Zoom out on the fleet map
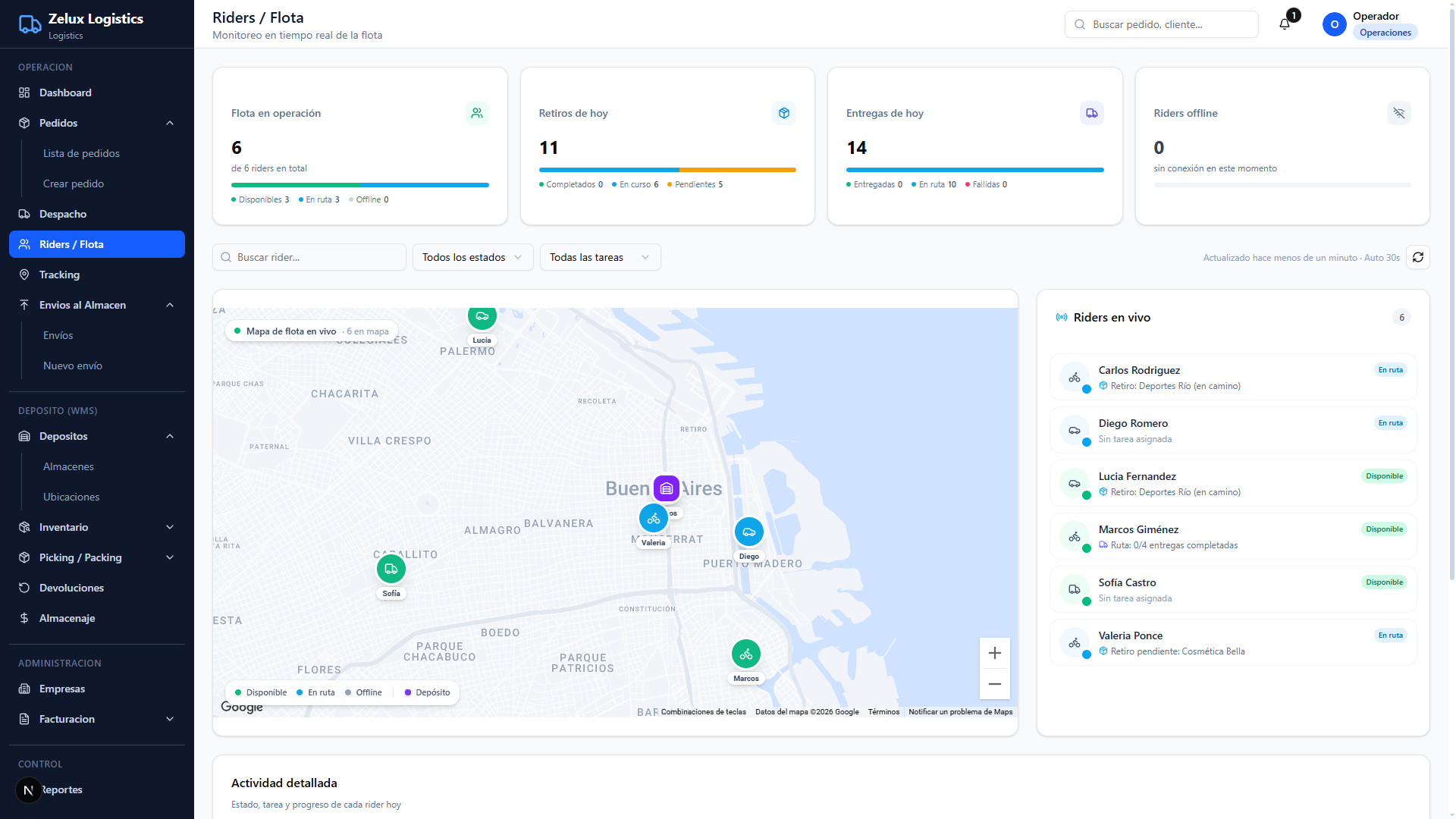This screenshot has height=819, width=1456. pos(995,684)
